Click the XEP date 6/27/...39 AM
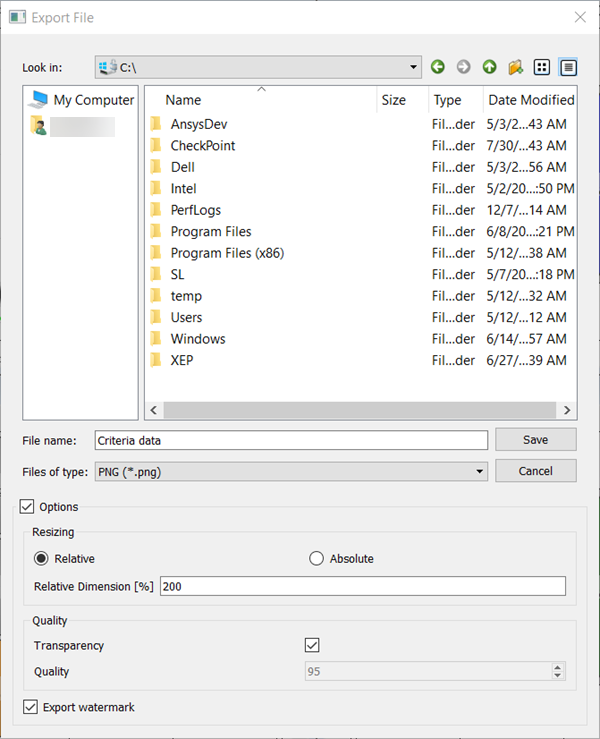 (x=526, y=360)
